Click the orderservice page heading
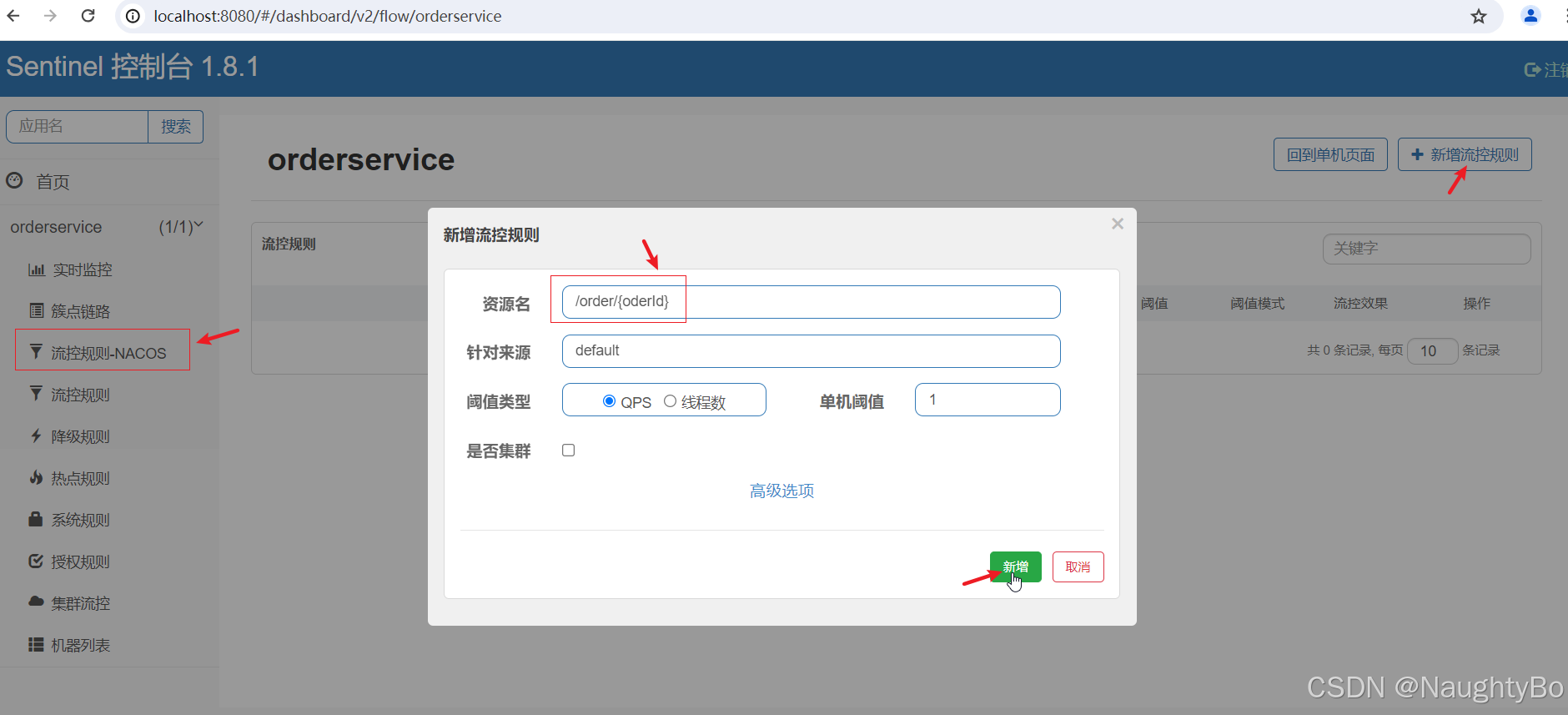The width and height of the screenshot is (1568, 715). [x=361, y=159]
